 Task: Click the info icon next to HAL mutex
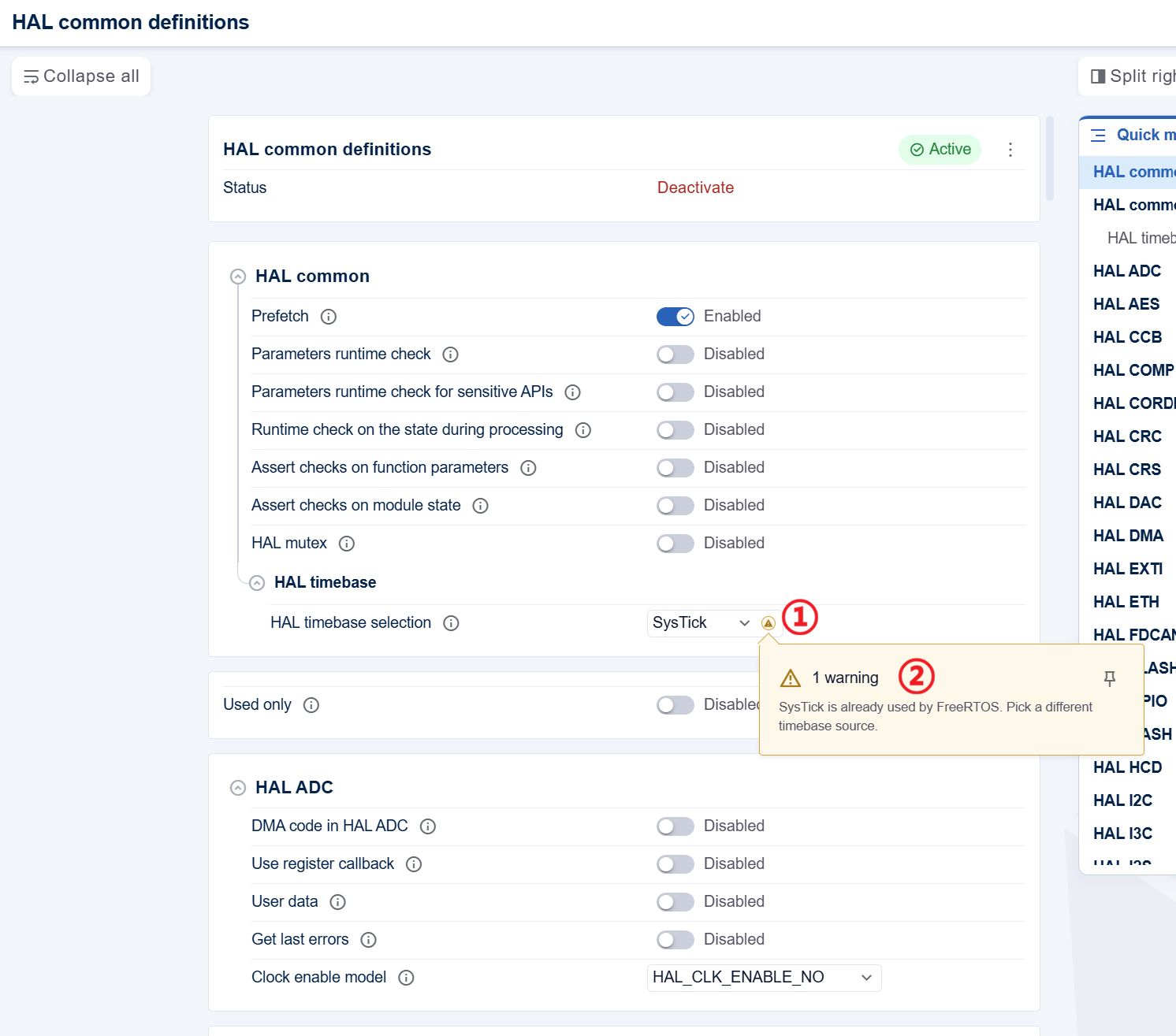pyautogui.click(x=347, y=544)
